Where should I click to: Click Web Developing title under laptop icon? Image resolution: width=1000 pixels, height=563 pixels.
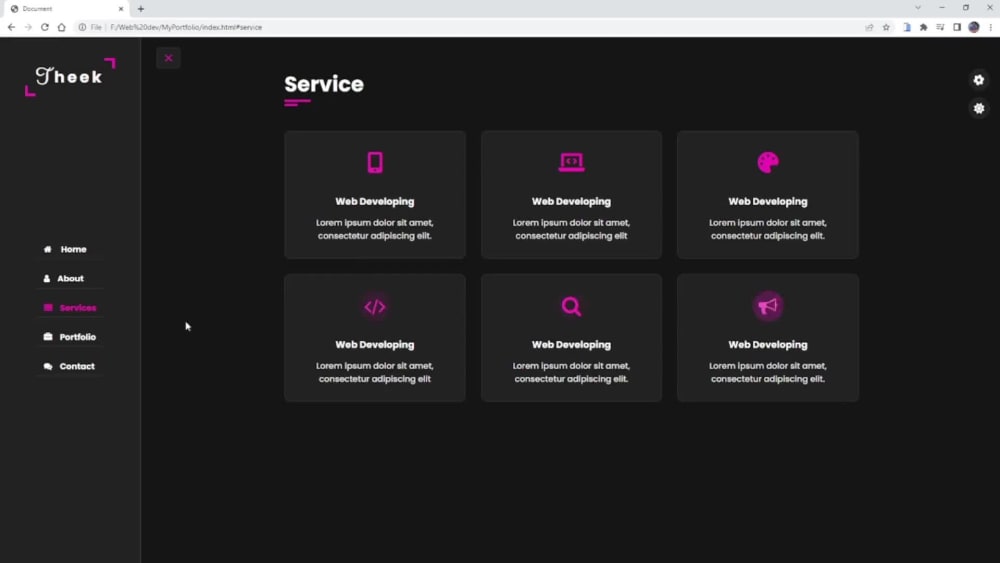[571, 201]
